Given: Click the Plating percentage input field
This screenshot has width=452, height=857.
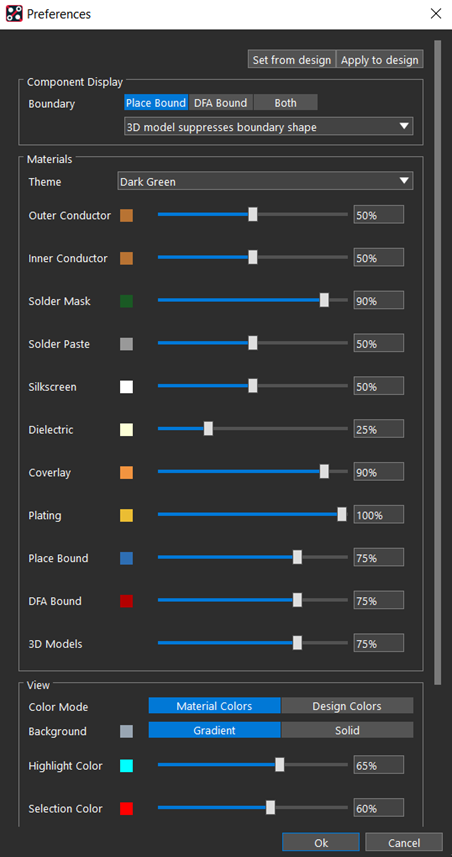Looking at the screenshot, I should [x=379, y=515].
